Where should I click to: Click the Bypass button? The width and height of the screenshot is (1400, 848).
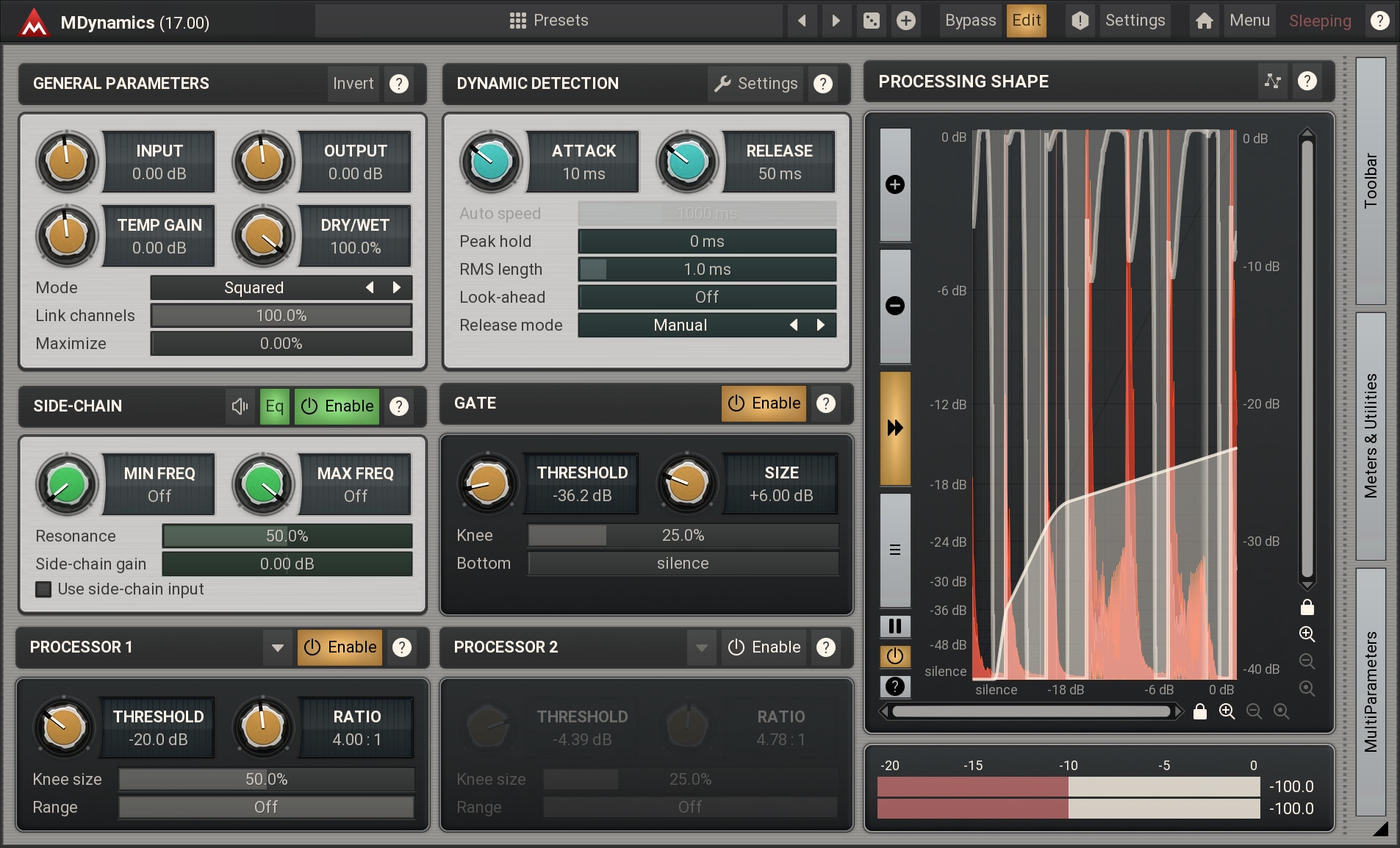[x=970, y=21]
